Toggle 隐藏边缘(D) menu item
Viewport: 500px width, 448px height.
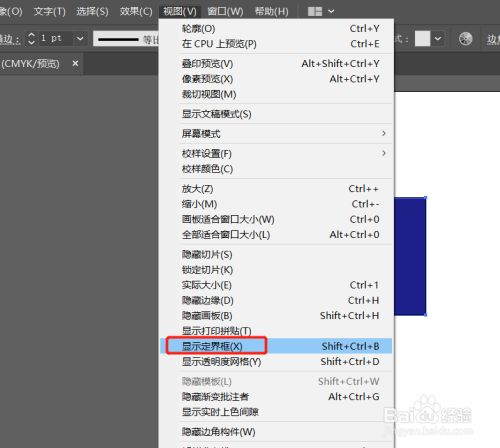click(276, 300)
